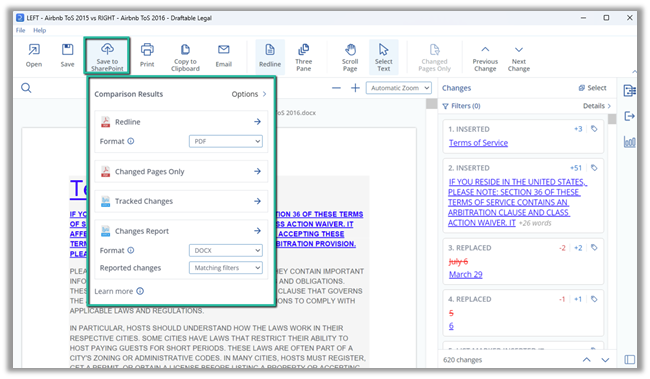The width and height of the screenshot is (650, 379).
Task: Switch to Three Pane view
Action: tap(303, 57)
